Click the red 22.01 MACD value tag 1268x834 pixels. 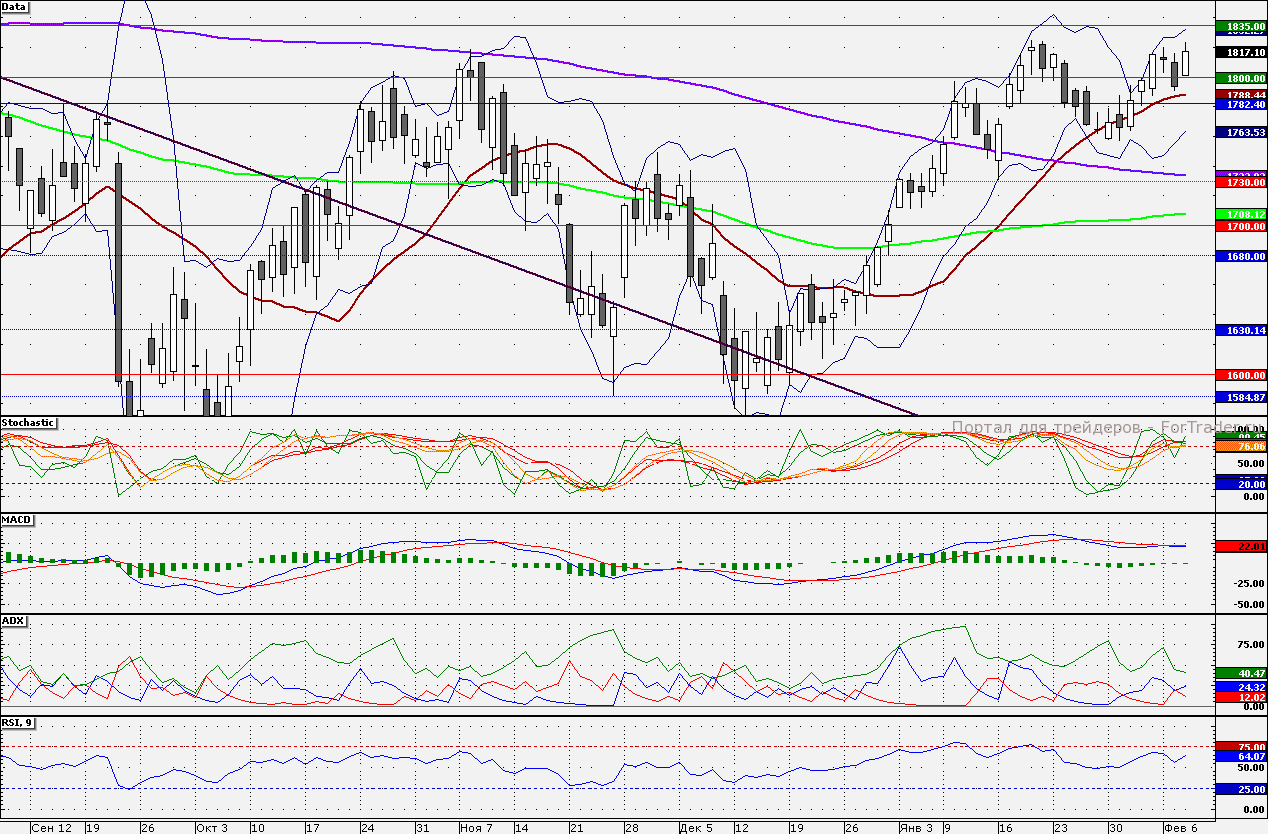(1240, 546)
